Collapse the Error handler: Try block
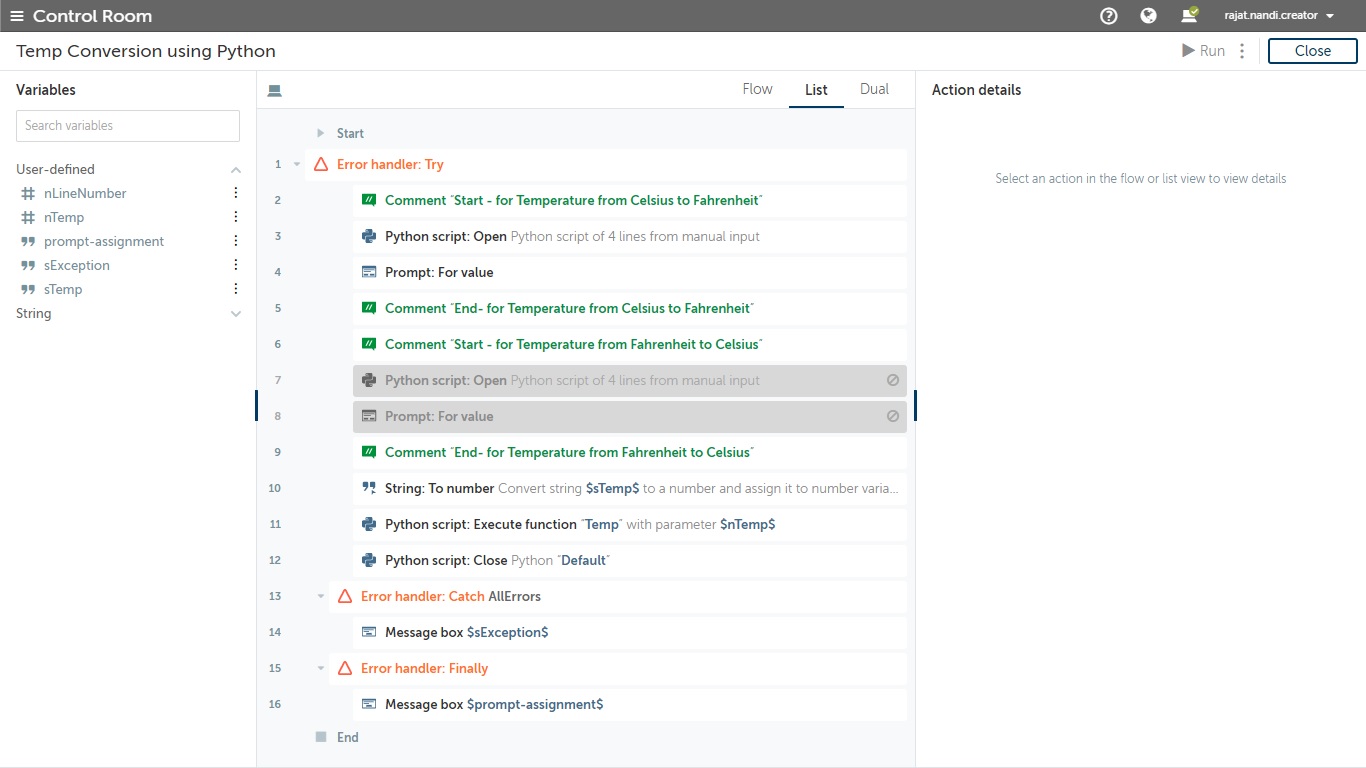The height and width of the screenshot is (768, 1366). point(297,164)
